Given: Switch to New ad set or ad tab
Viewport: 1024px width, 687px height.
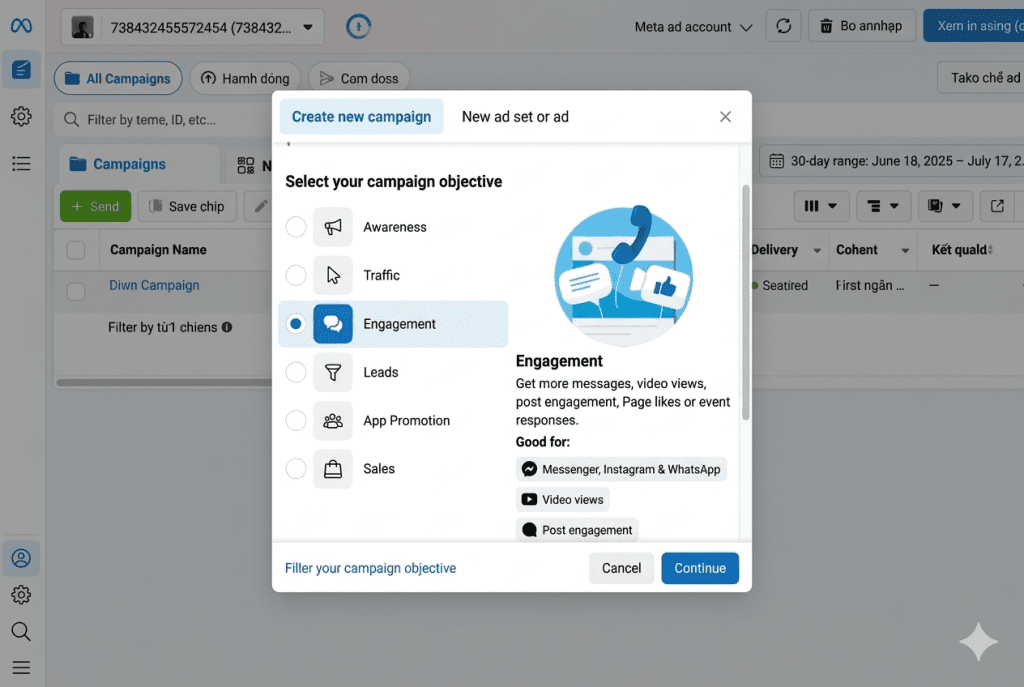Looking at the screenshot, I should point(515,116).
